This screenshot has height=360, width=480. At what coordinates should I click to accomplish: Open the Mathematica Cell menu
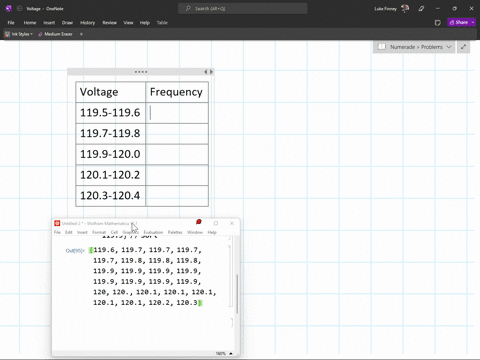pyautogui.click(x=114, y=232)
